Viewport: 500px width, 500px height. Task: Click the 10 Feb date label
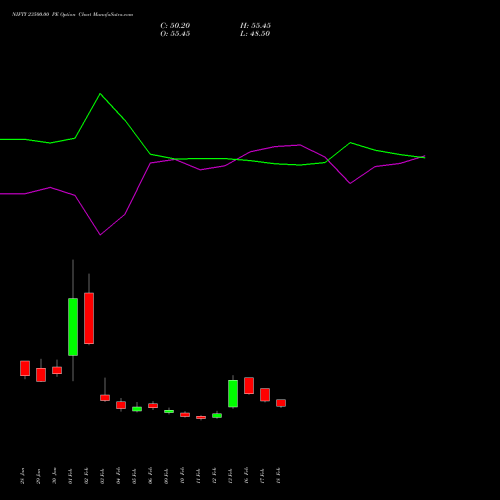tap(182, 476)
